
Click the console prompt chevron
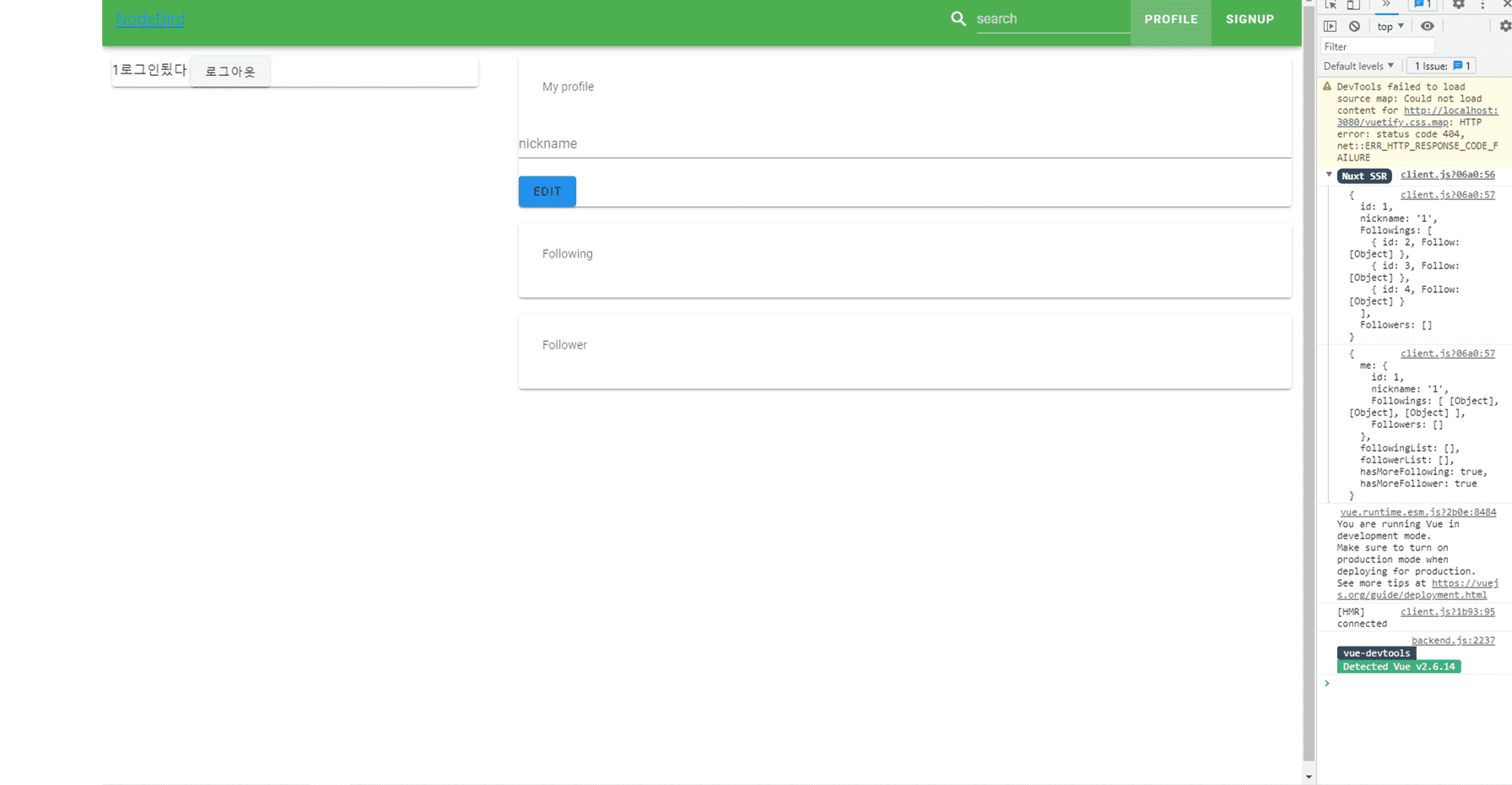(1327, 684)
